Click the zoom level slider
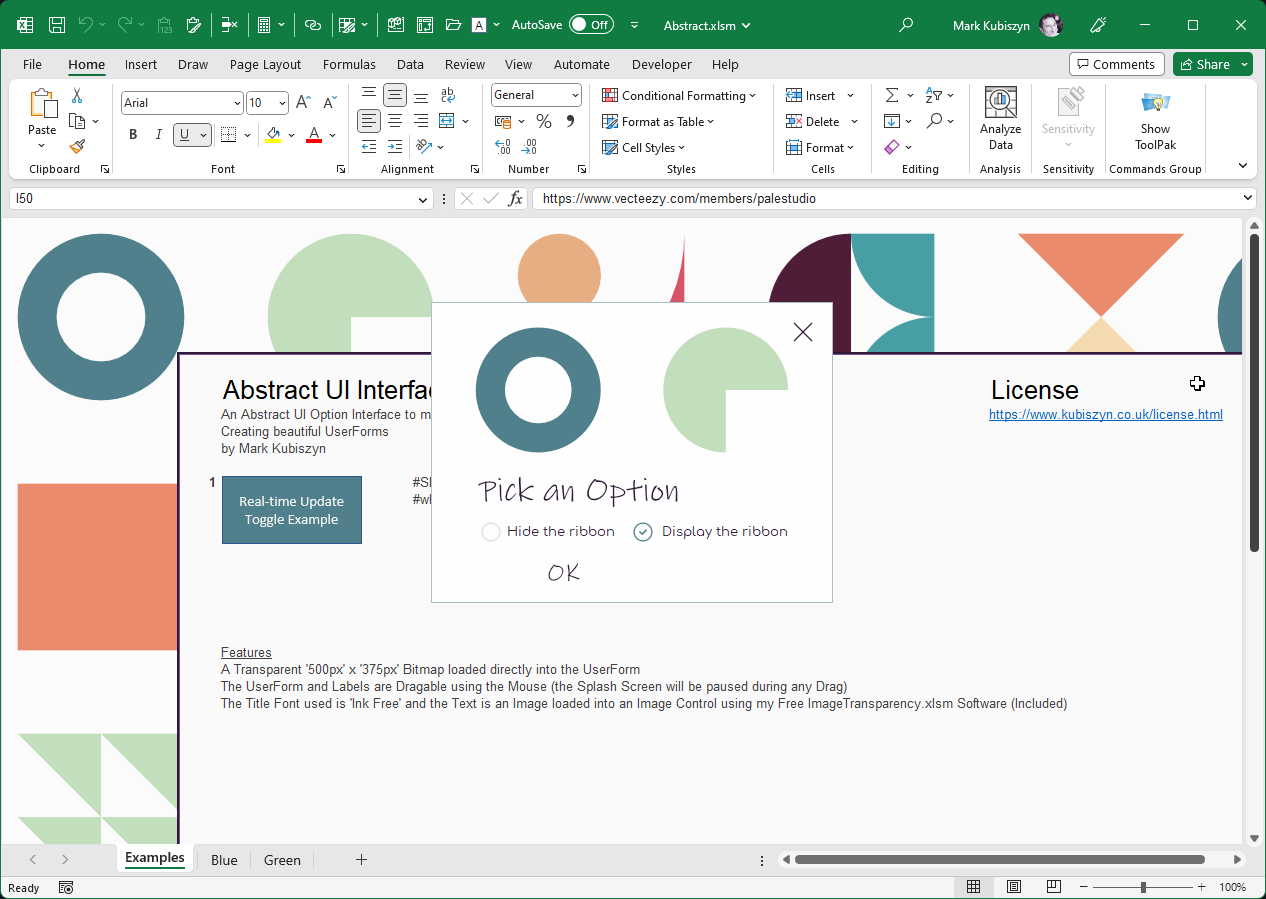The image size is (1266, 899). [1143, 887]
